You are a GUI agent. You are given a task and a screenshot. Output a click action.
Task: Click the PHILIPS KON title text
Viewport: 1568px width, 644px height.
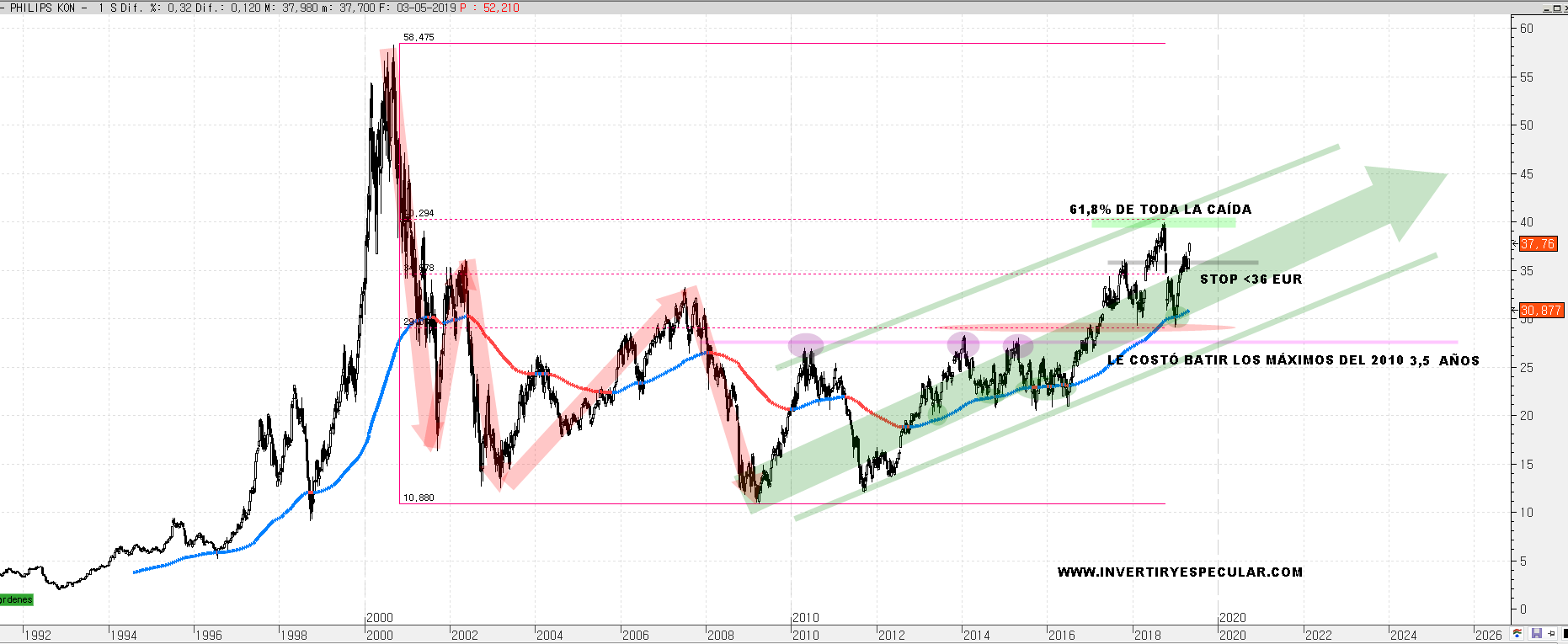click(x=42, y=8)
